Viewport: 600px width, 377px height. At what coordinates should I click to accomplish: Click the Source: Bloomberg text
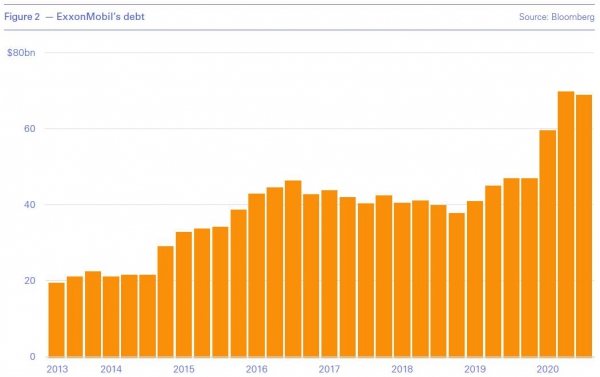point(557,17)
